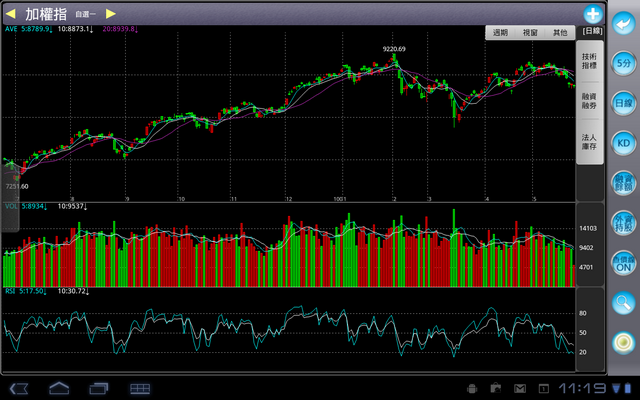Tap the blue back arrow button

pyautogui.click(x=623, y=24)
